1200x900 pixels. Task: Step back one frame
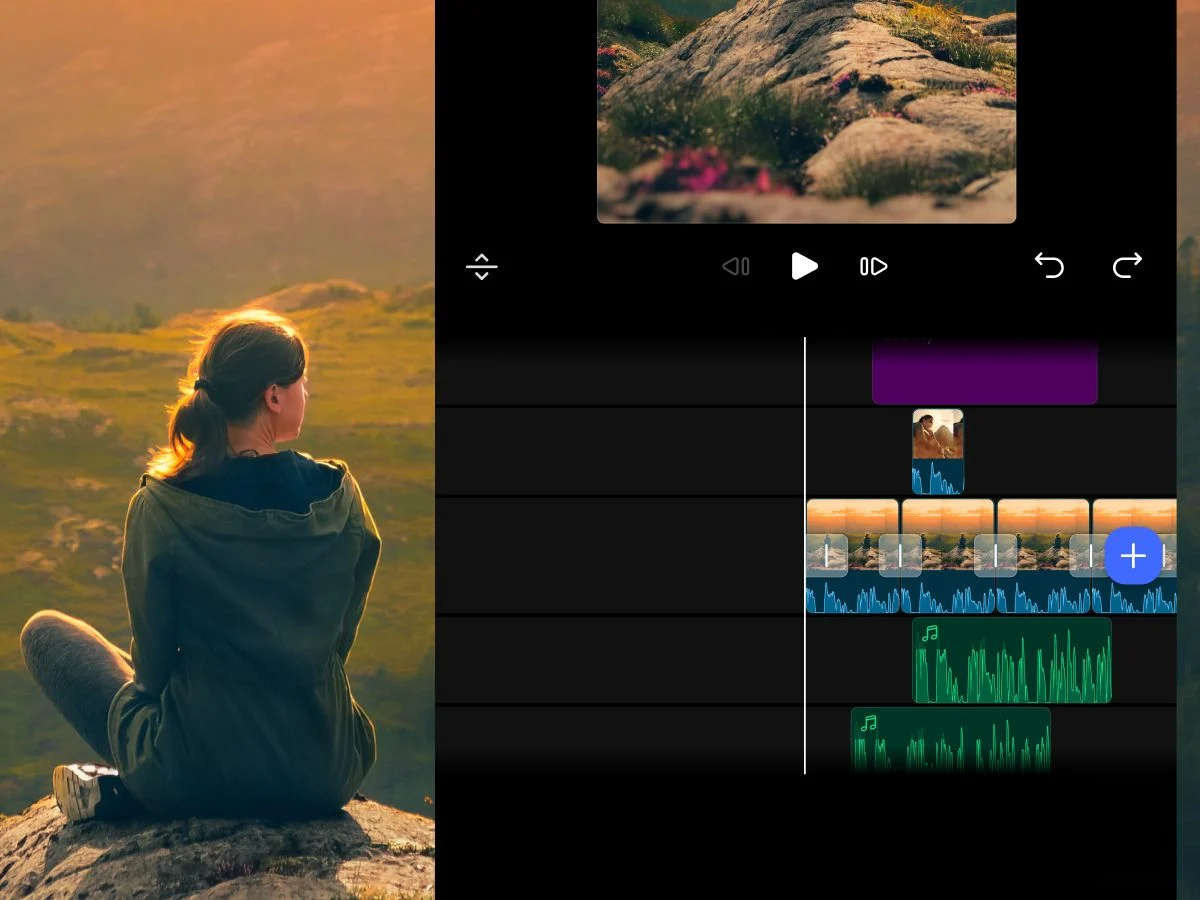pos(736,267)
